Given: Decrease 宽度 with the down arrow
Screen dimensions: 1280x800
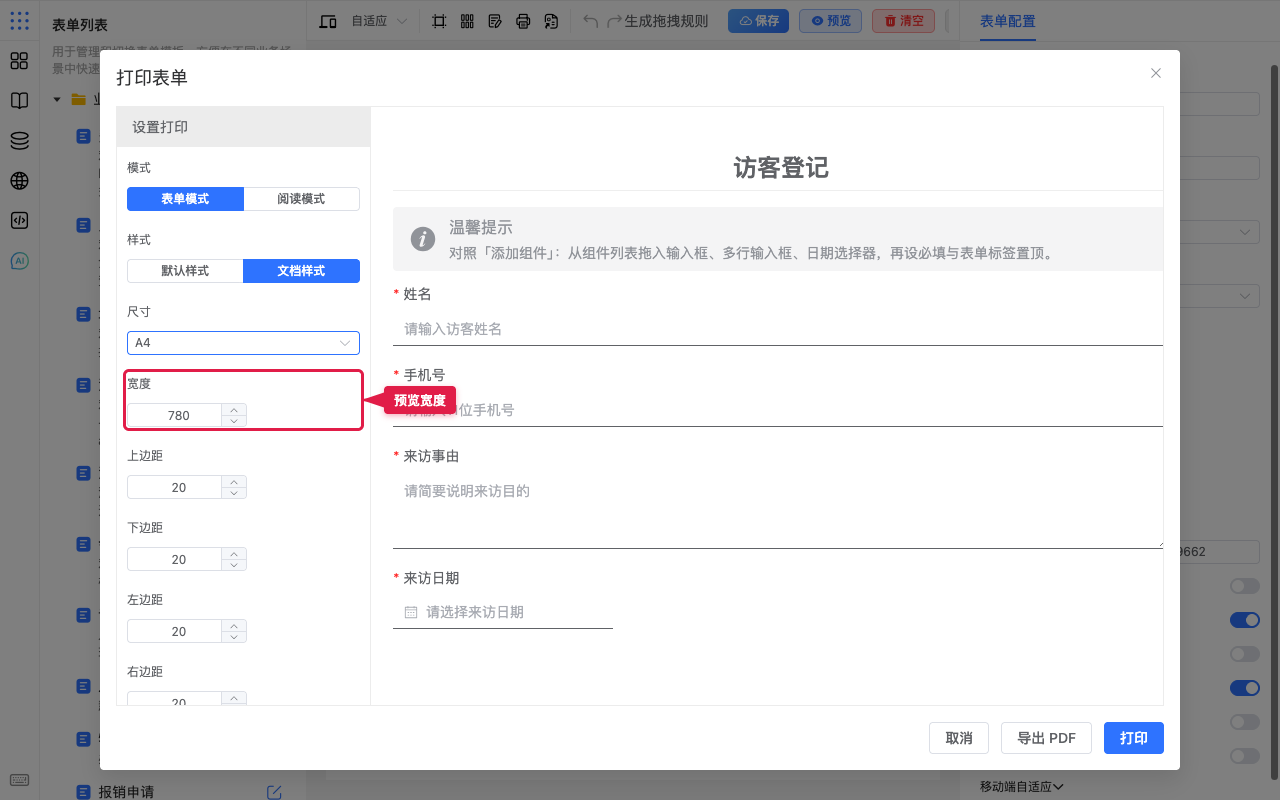Looking at the screenshot, I should click(x=234, y=421).
